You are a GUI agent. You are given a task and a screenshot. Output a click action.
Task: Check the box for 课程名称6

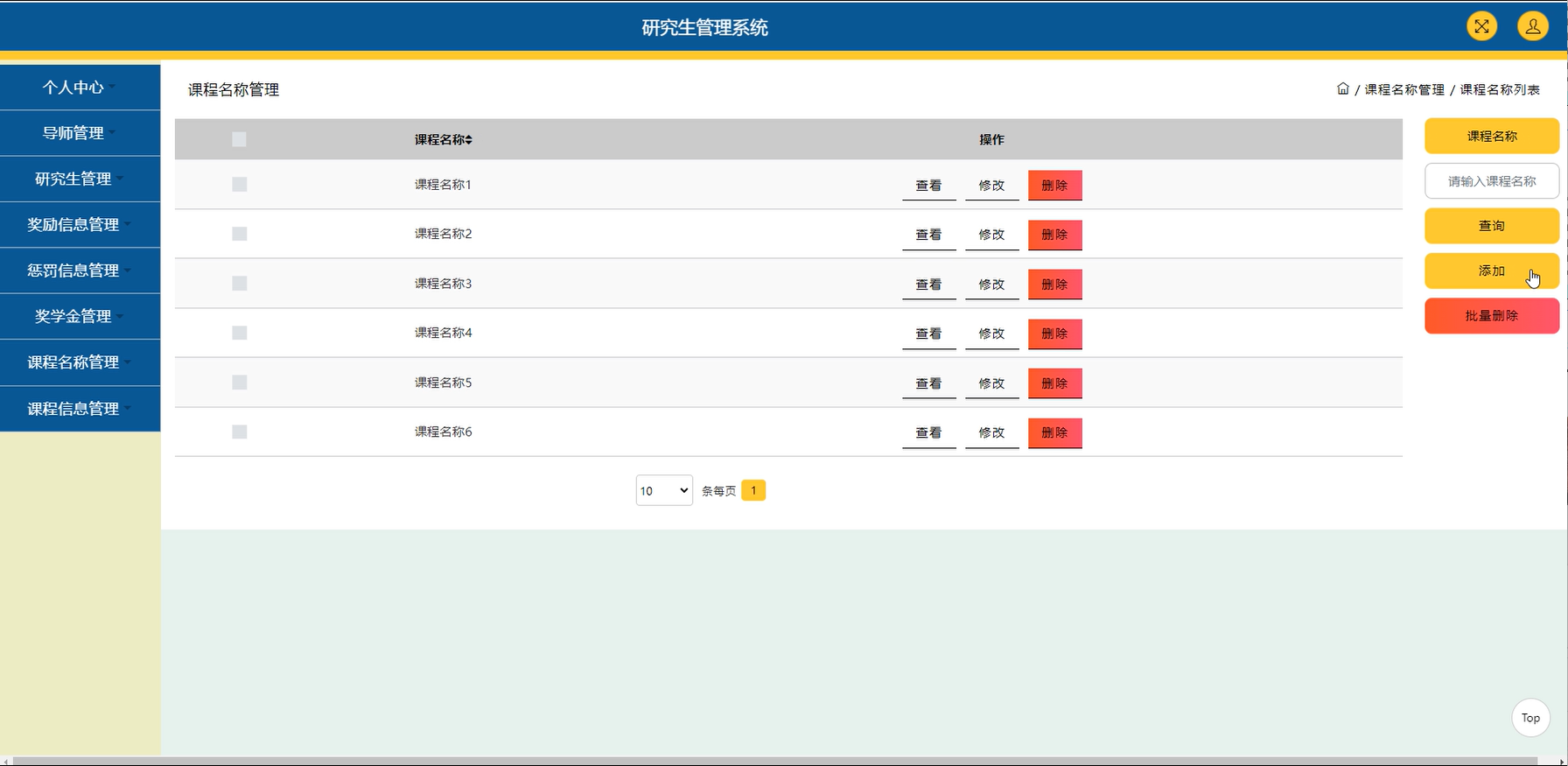pos(239,432)
